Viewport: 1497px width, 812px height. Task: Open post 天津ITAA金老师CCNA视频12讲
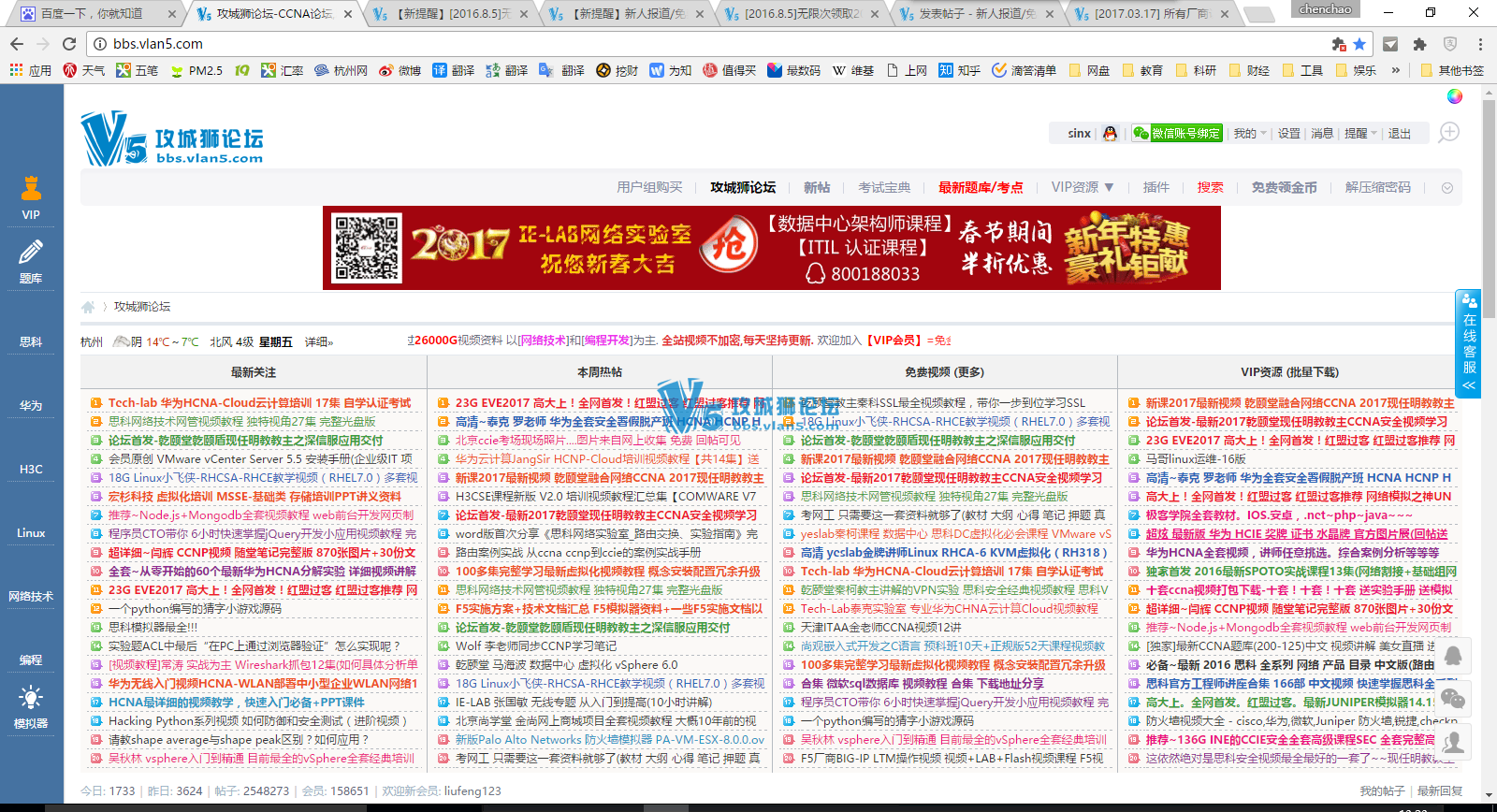pyautogui.click(x=880, y=628)
